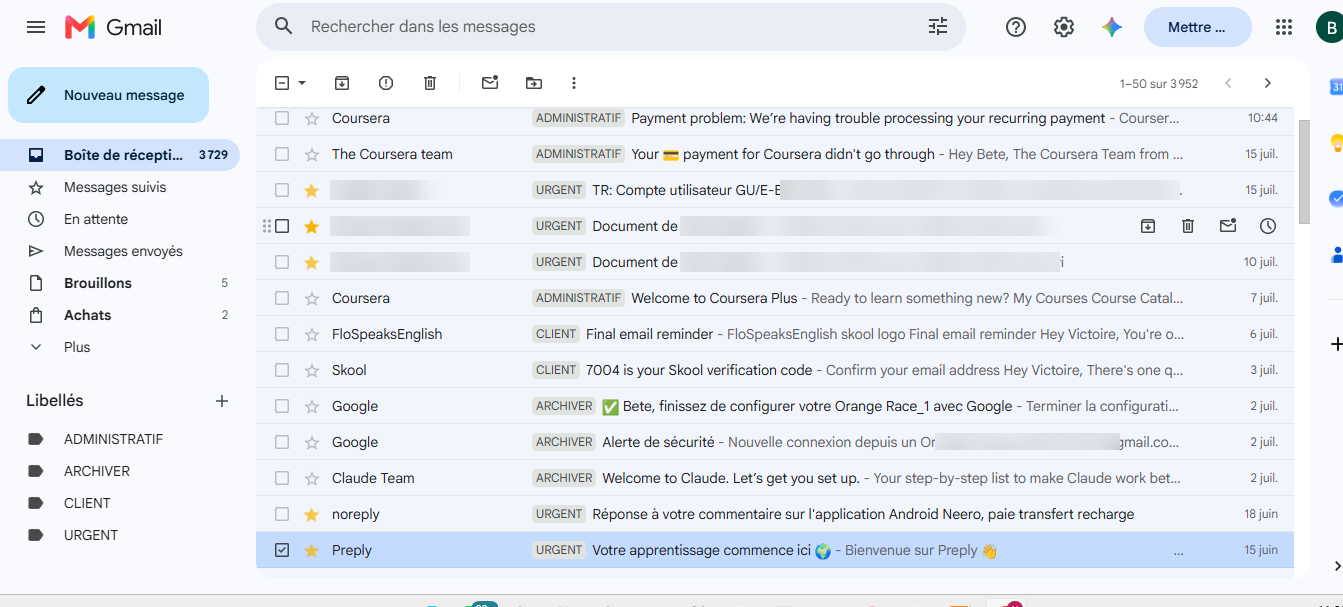Open the toolbar three-dot more menu

tap(574, 83)
